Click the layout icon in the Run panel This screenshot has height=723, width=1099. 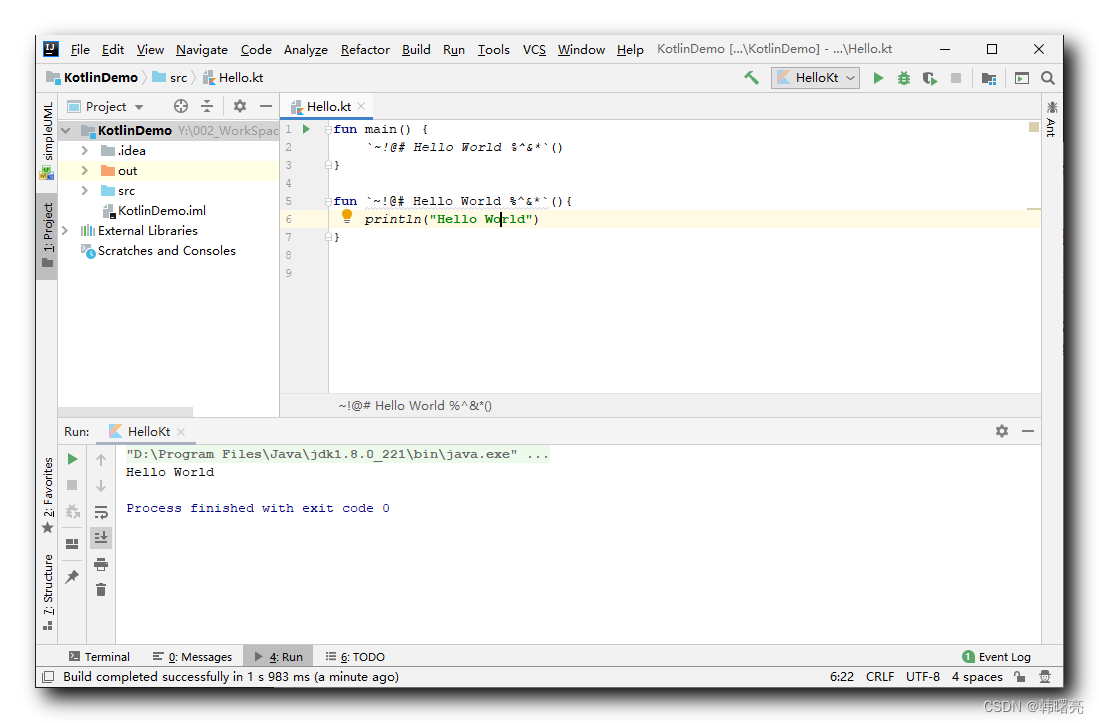72,544
